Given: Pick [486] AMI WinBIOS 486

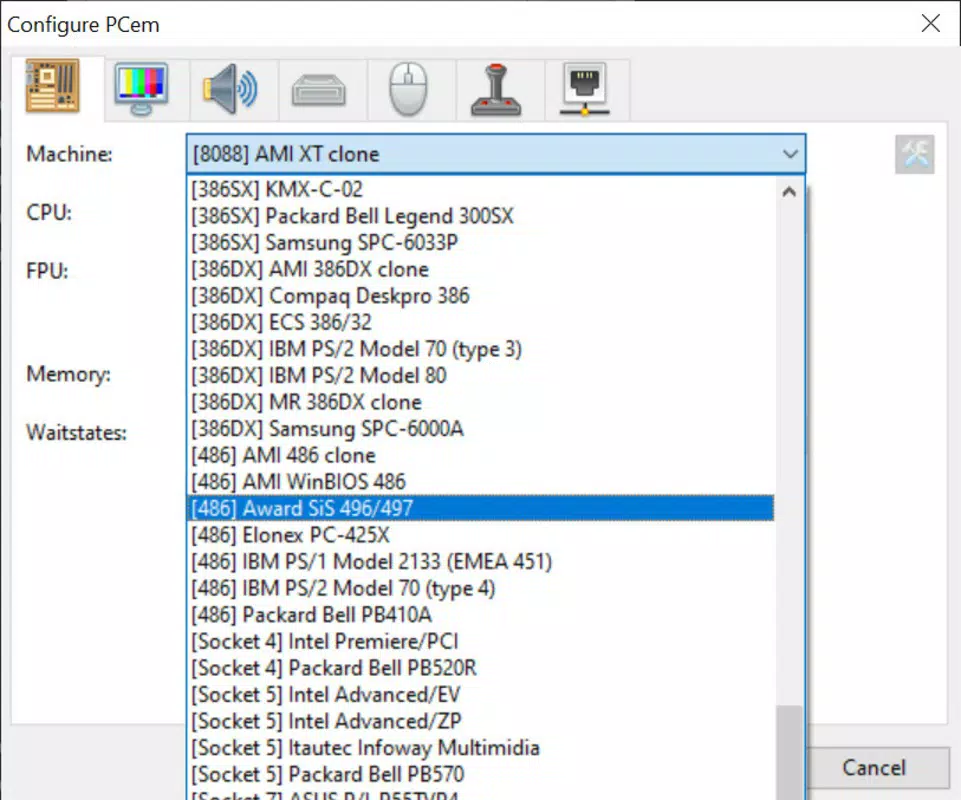Looking at the screenshot, I should [480, 482].
